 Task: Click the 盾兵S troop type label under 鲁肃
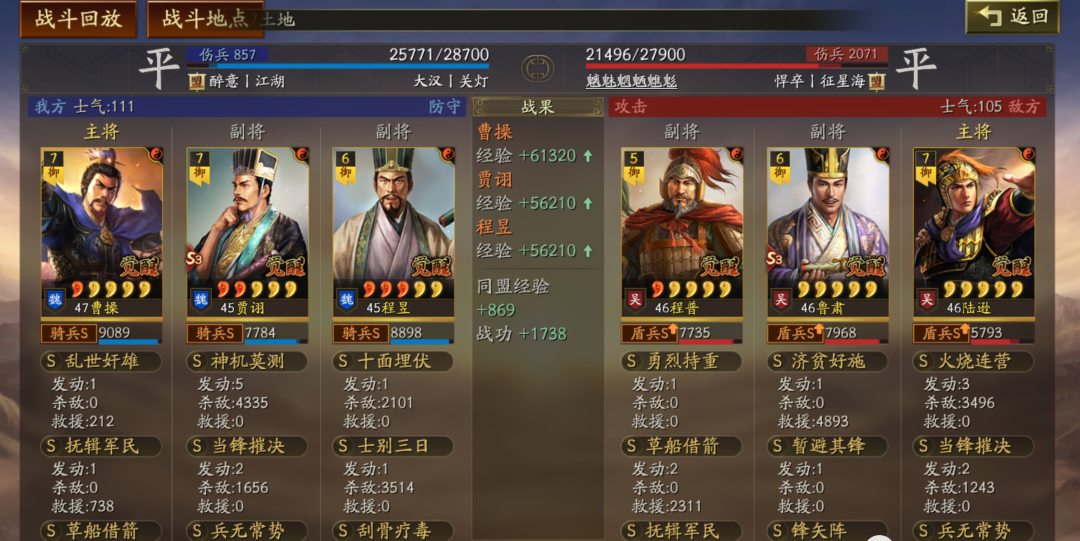795,333
